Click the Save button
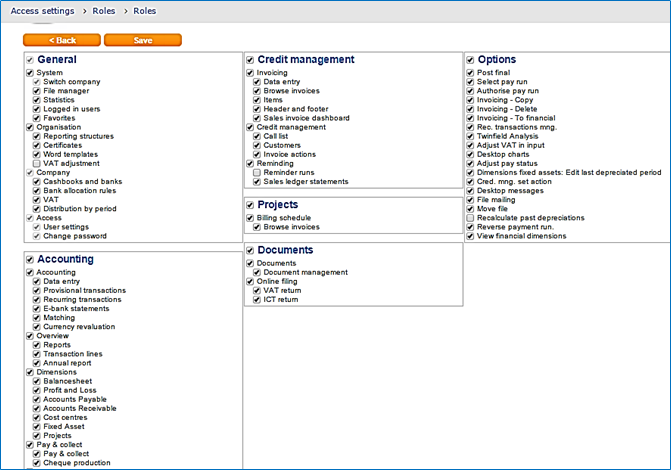Image resolution: width=671 pixels, height=470 pixels. pyautogui.click(x=143, y=40)
